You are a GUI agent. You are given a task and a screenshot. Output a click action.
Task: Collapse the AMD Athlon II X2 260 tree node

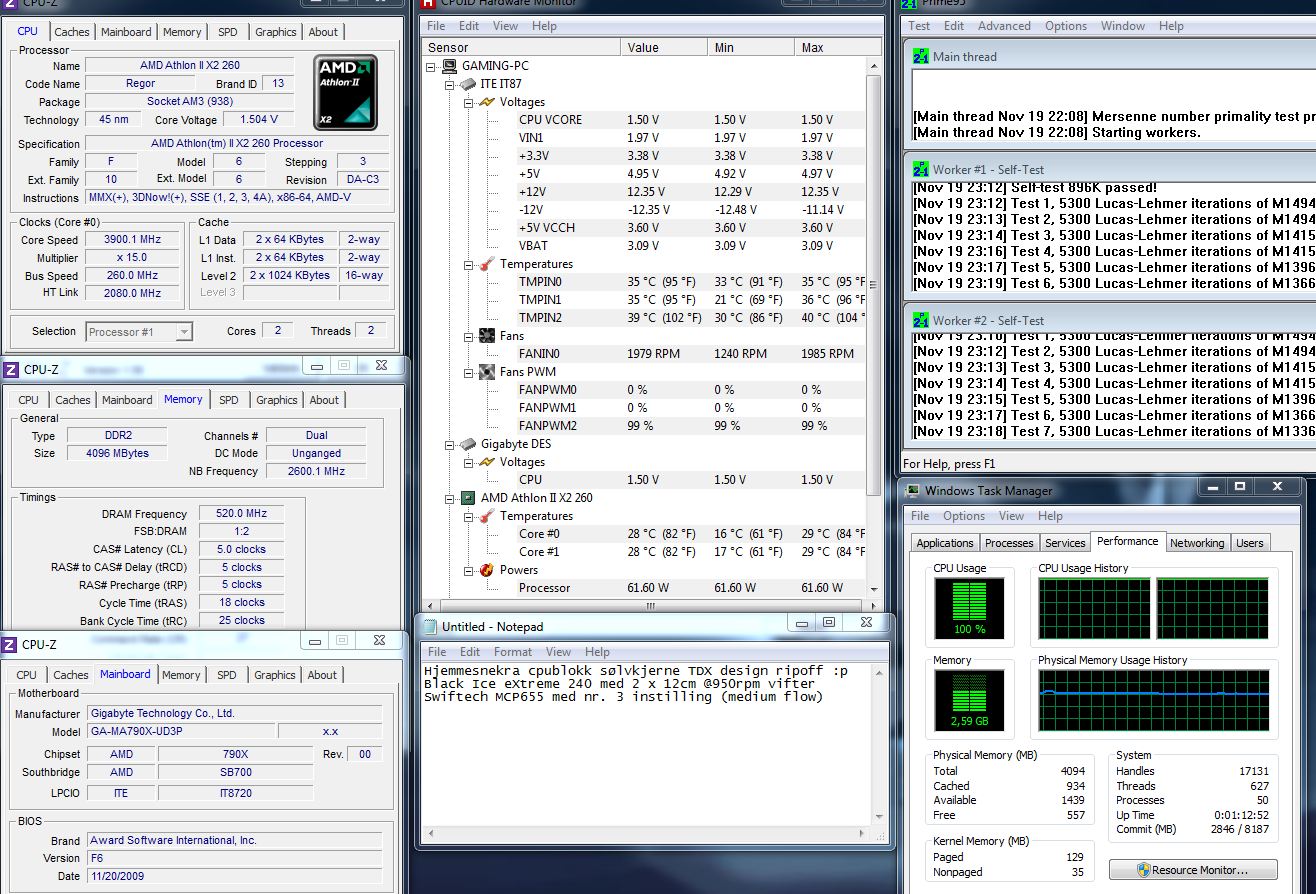(450, 498)
